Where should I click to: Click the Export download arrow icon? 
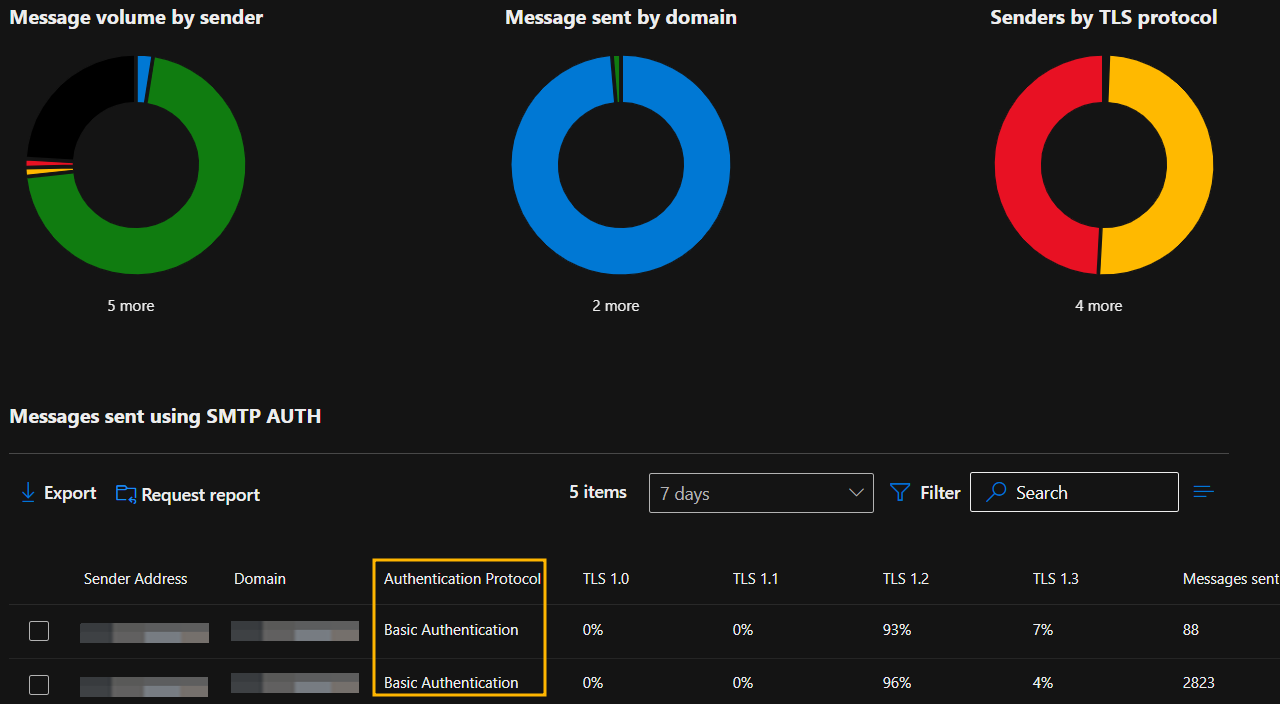(28, 493)
